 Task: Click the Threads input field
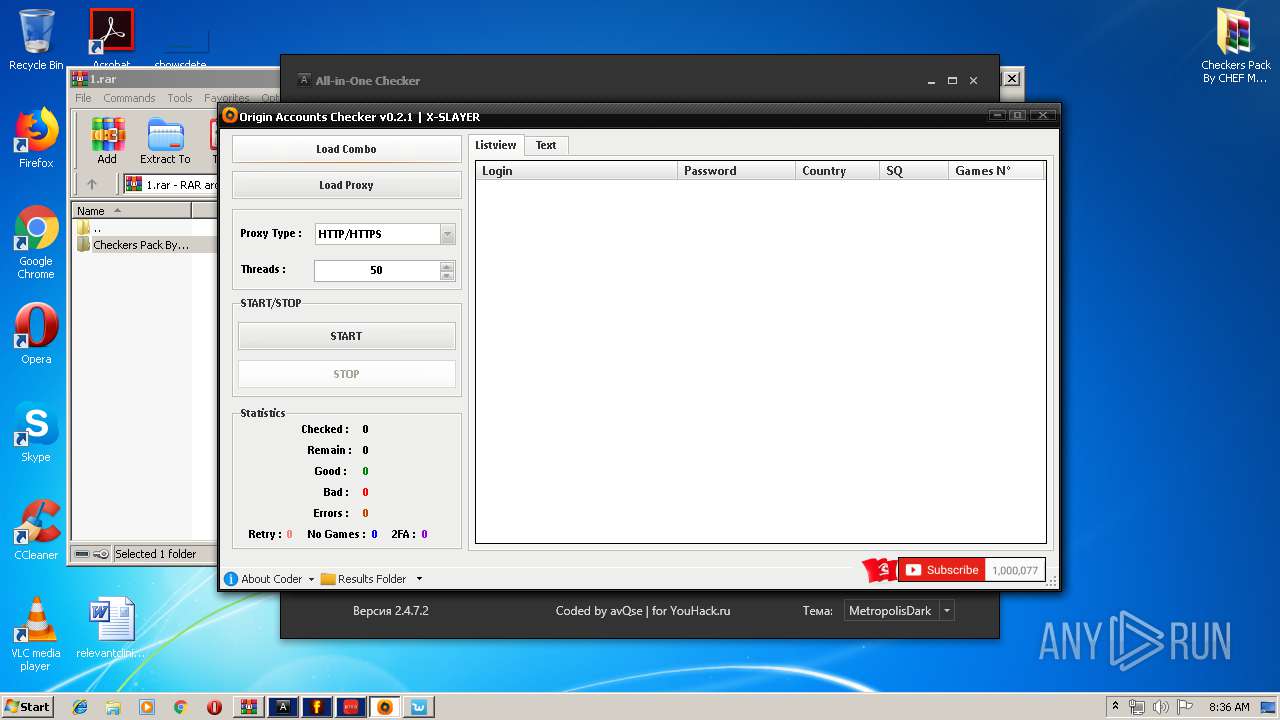click(x=377, y=270)
